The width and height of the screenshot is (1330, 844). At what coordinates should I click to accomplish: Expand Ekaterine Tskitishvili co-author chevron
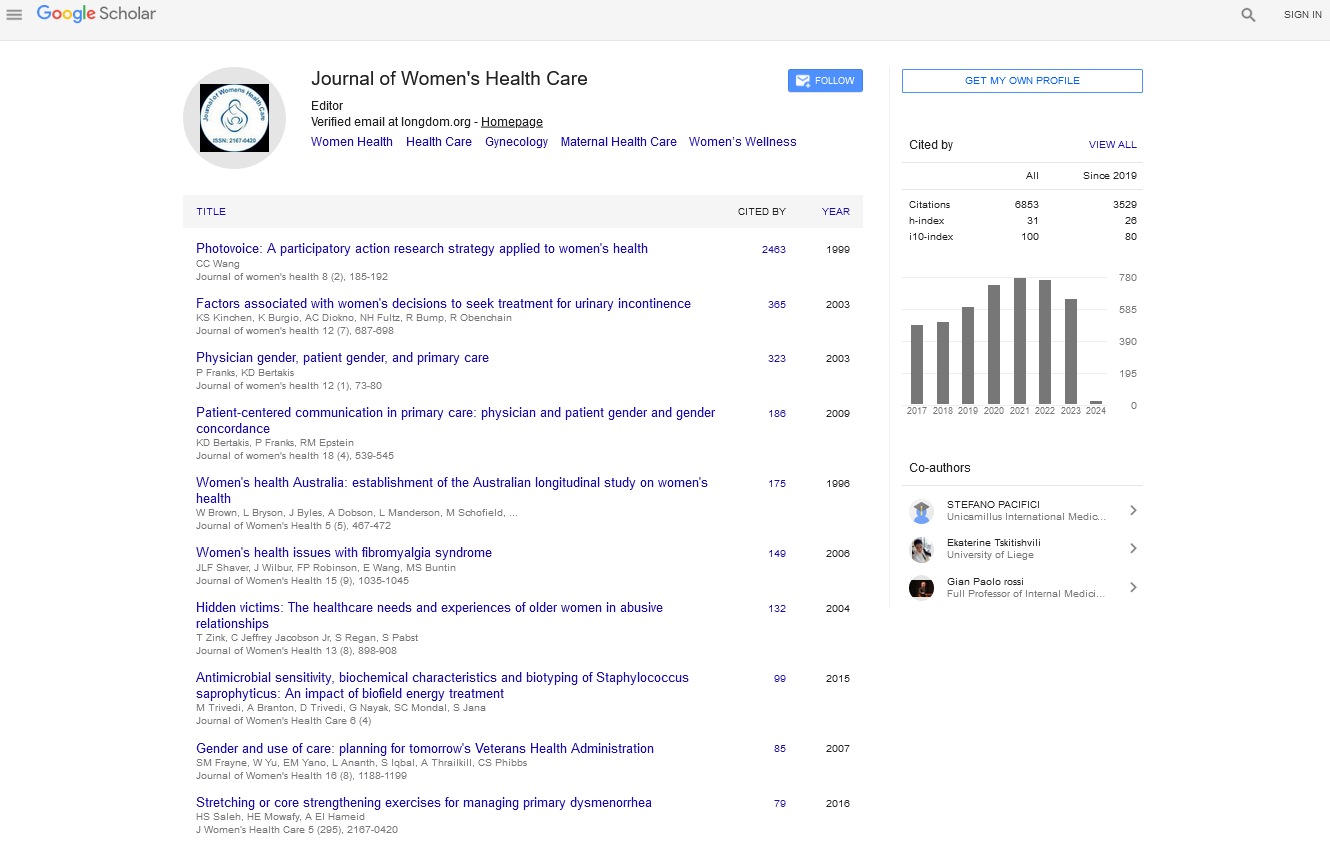(1133, 549)
